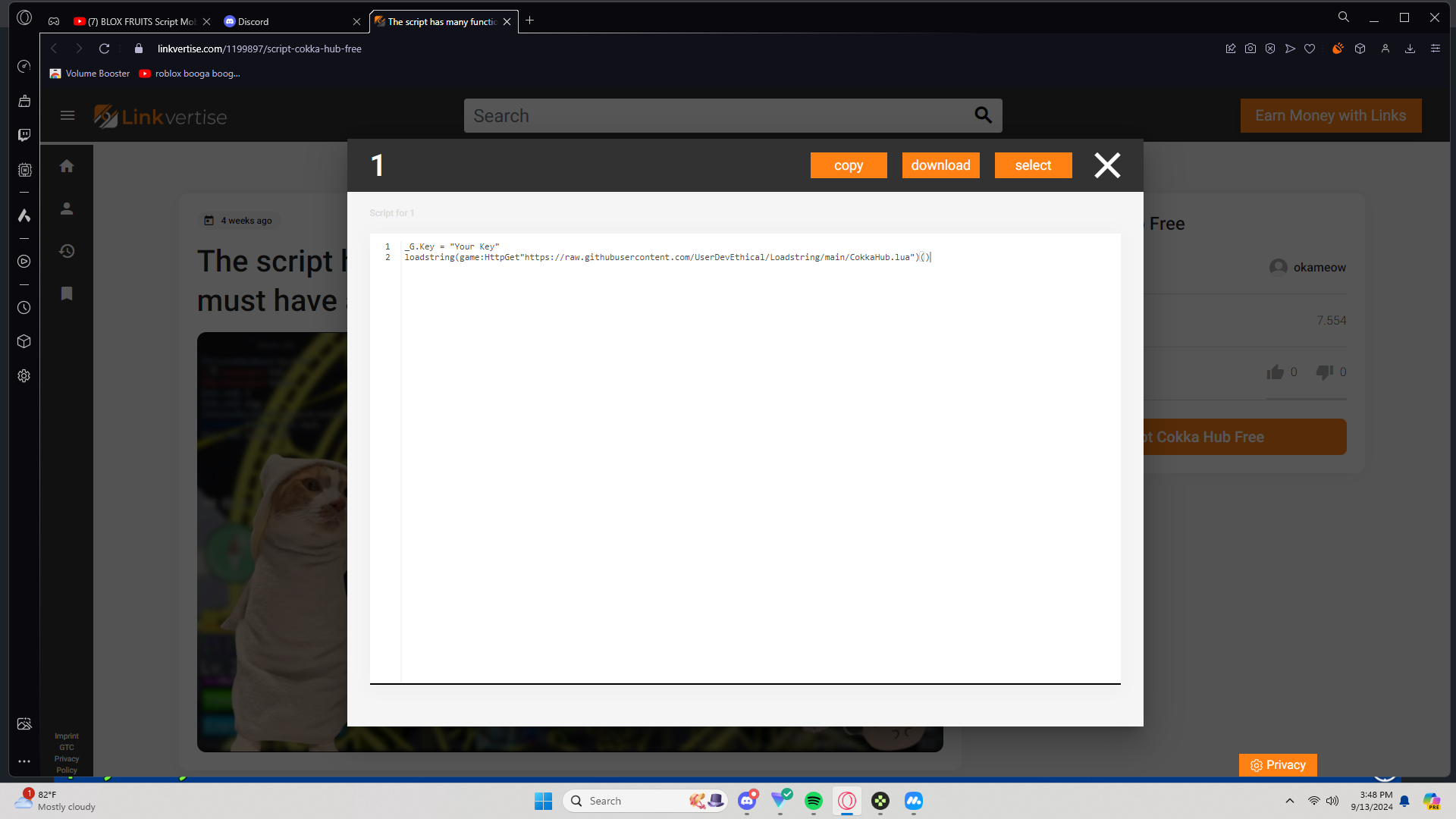
Task: Open History clock in Opera sidebar
Action: tap(24, 308)
